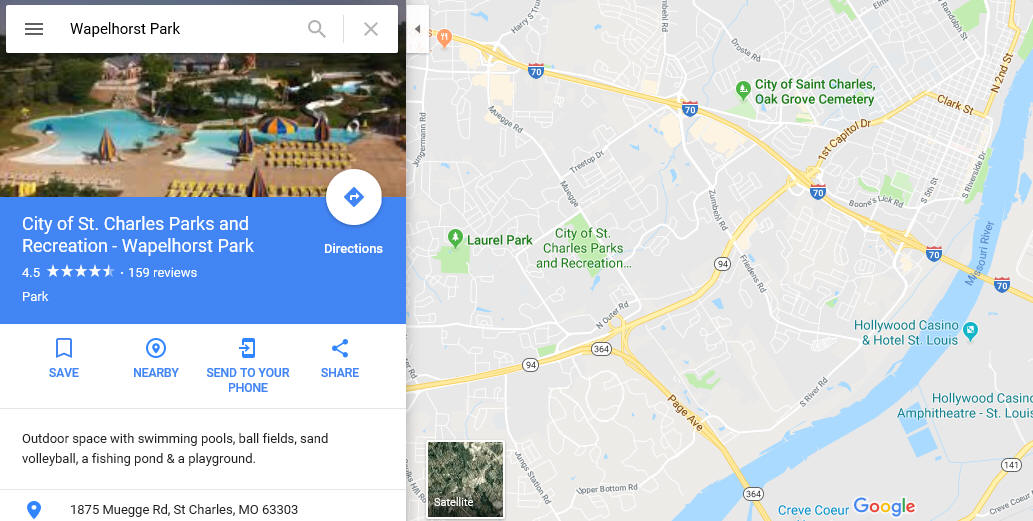Clear the Wapelhorst Park search
Viewport: 1033px width, 521px height.
(371, 29)
